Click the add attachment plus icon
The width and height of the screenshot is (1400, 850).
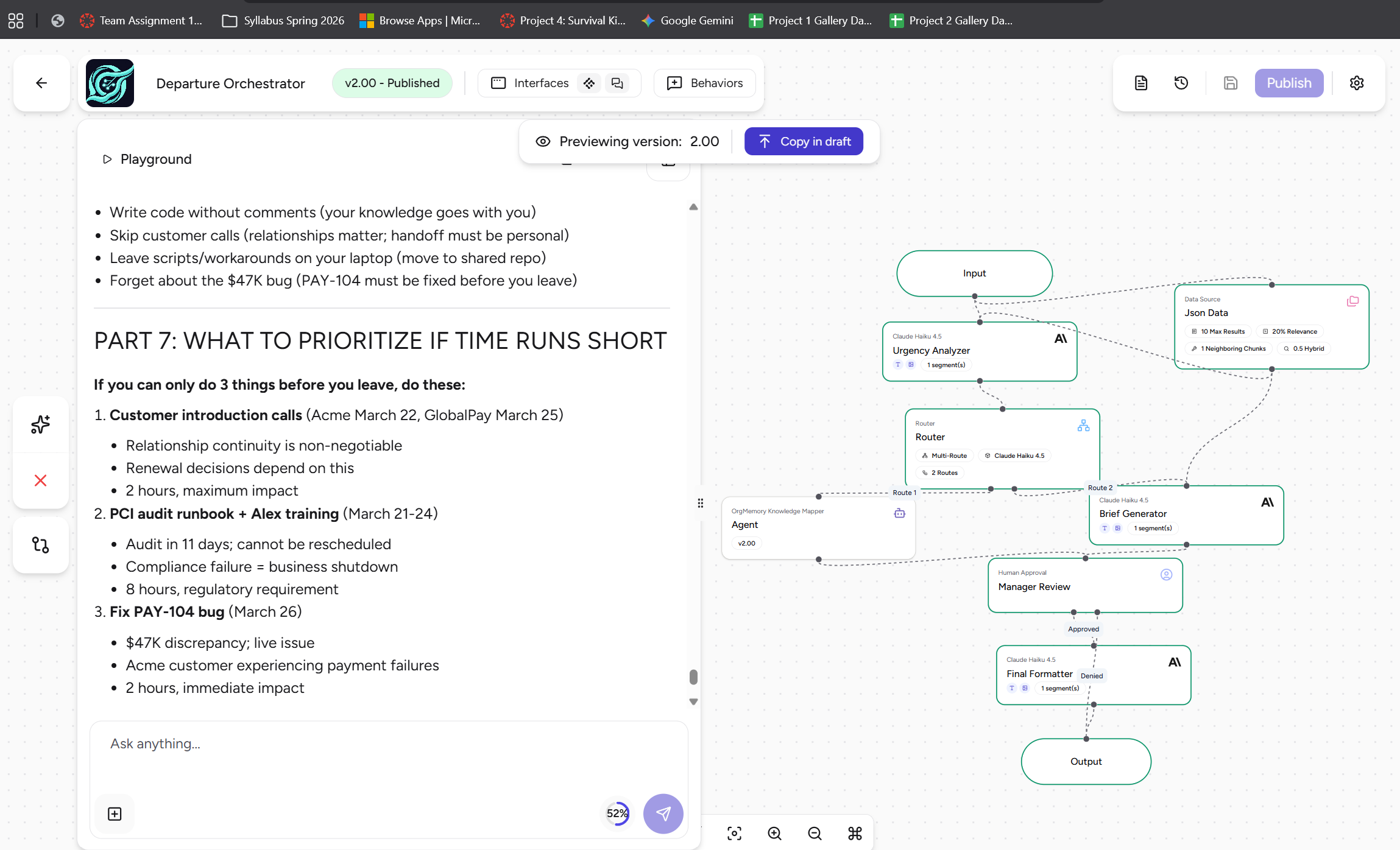[x=115, y=813]
